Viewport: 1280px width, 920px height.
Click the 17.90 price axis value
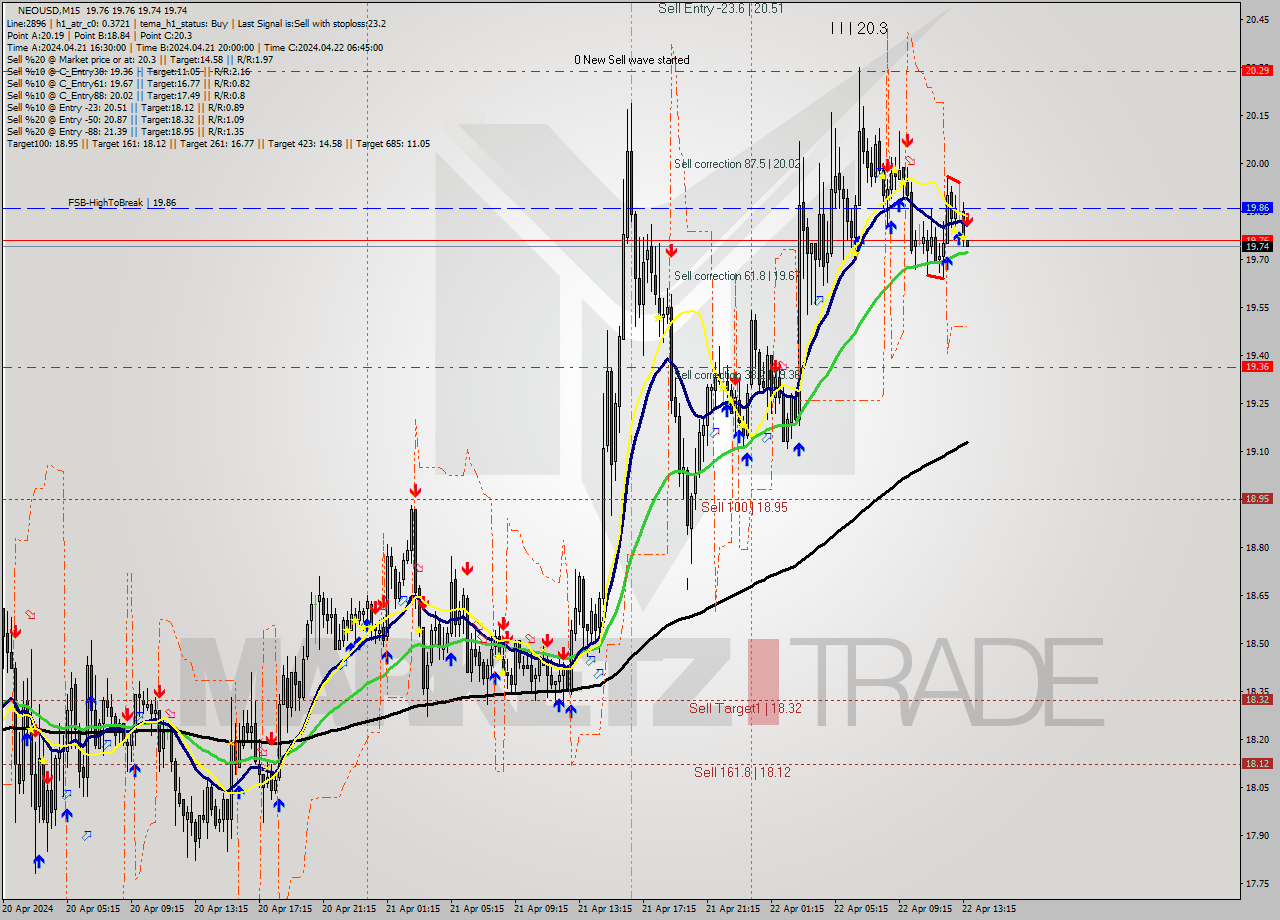pyautogui.click(x=1256, y=836)
